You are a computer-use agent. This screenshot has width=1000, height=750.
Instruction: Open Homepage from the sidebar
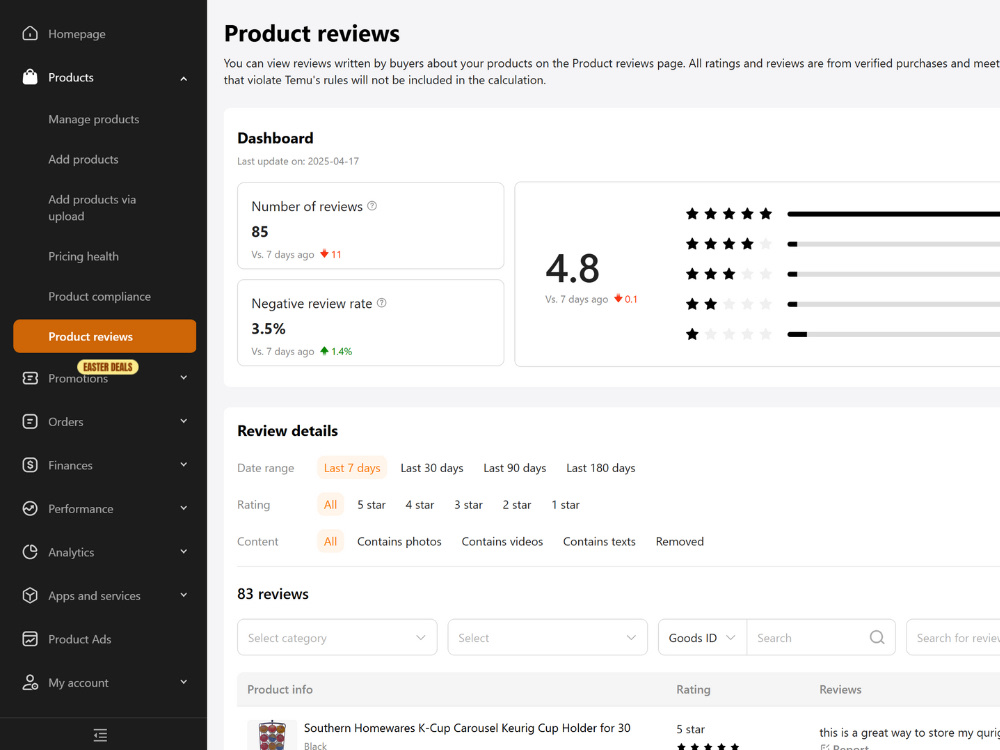tap(77, 34)
